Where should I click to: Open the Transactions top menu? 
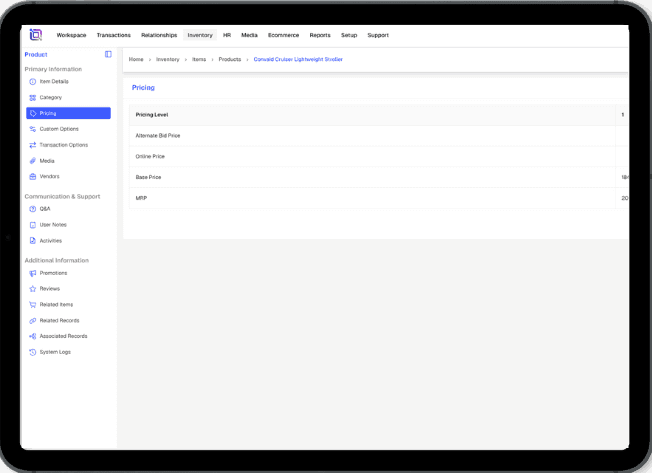(114, 35)
